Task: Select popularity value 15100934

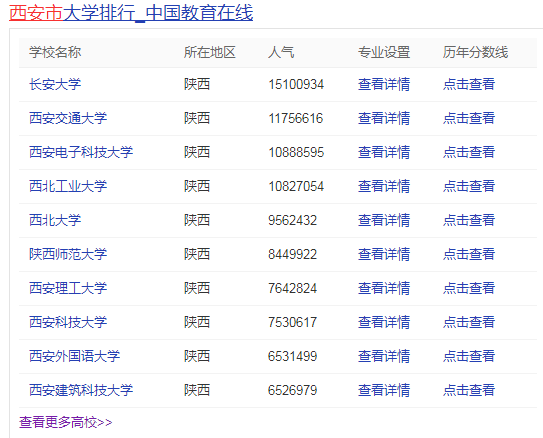Action: coord(296,84)
